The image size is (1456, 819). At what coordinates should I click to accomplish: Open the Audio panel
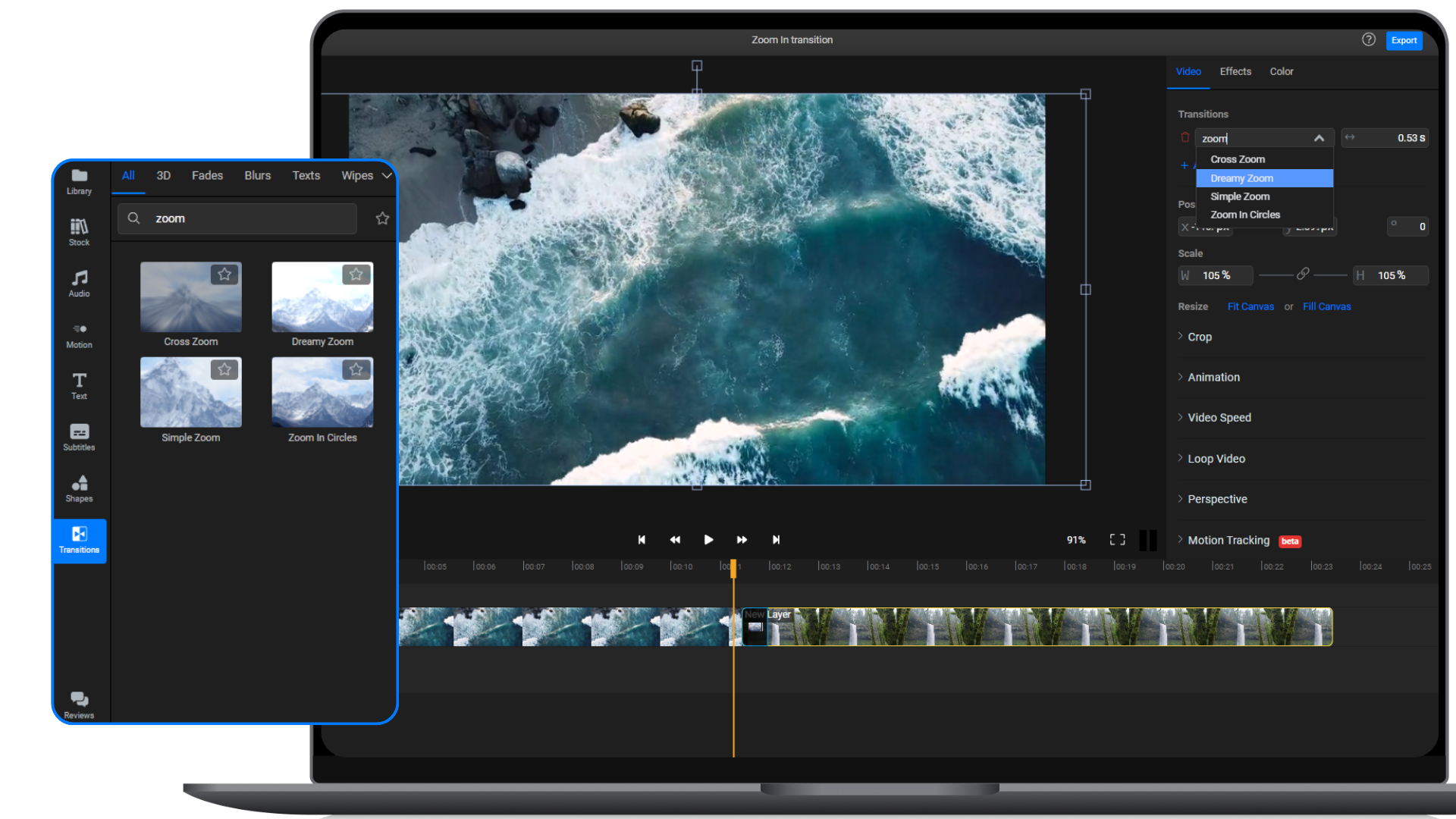79,282
